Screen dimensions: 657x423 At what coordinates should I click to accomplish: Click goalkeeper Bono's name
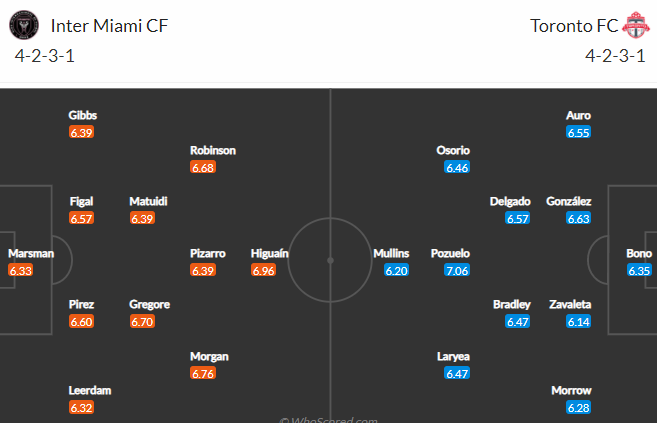pyautogui.click(x=639, y=253)
